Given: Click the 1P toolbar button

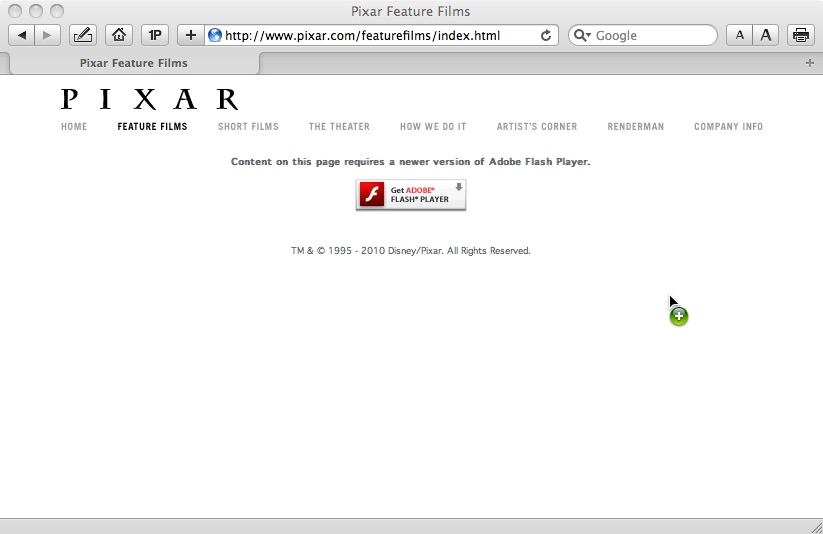Looking at the screenshot, I should click(x=155, y=35).
